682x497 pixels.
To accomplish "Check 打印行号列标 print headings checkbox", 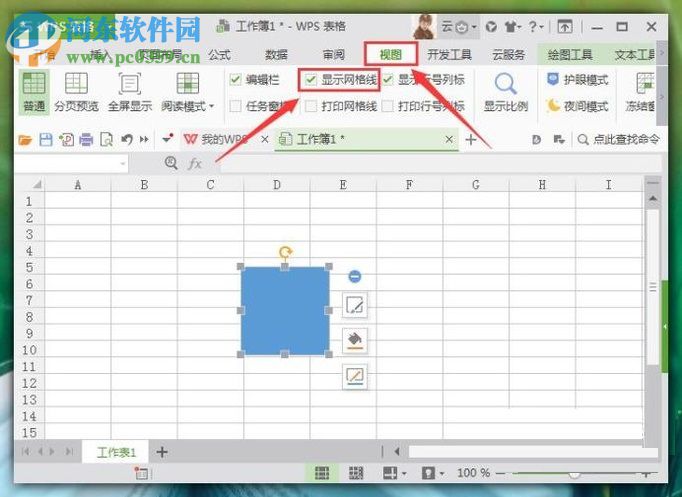I will (388, 106).
